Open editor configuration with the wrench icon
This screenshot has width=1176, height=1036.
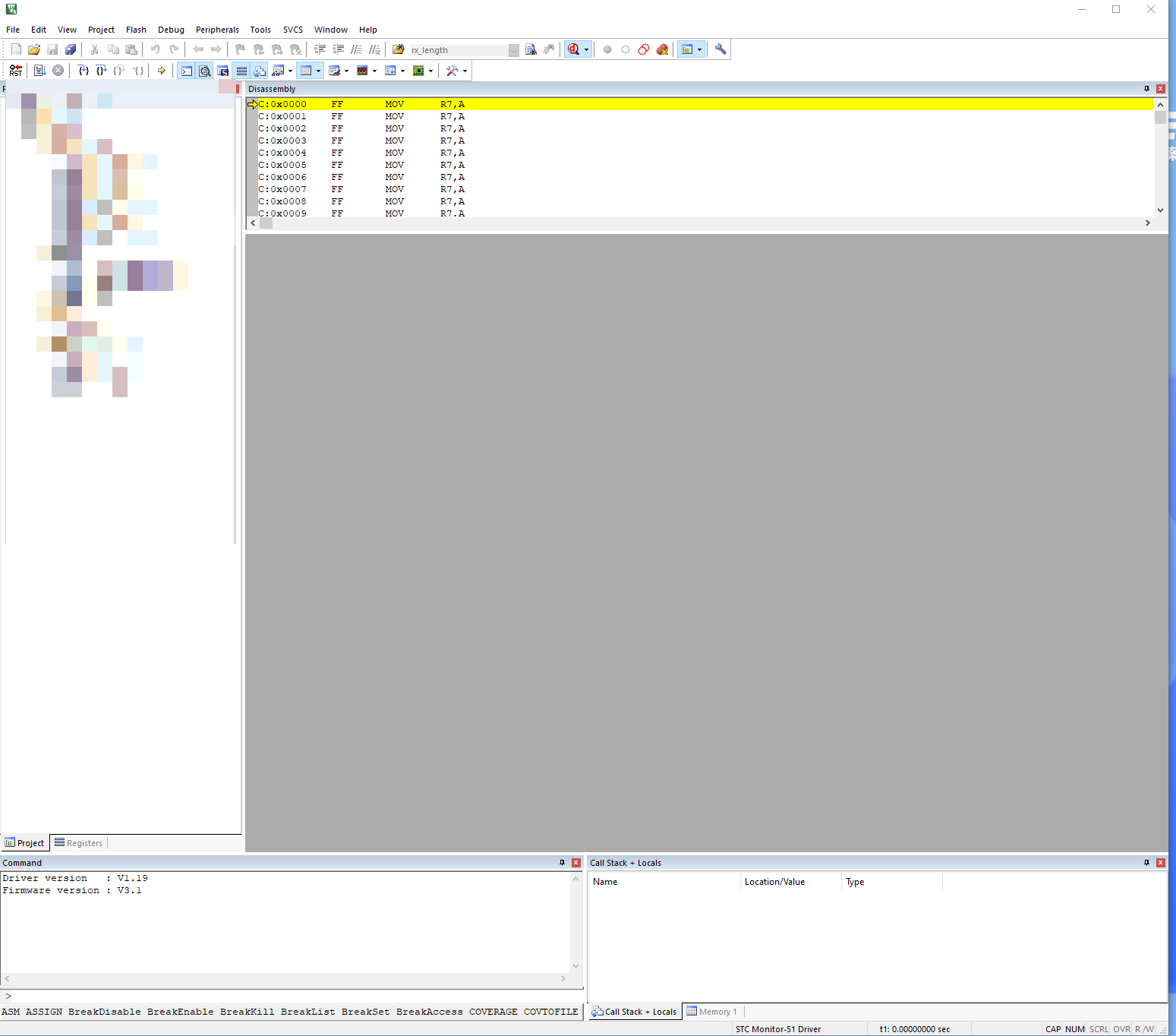point(720,49)
